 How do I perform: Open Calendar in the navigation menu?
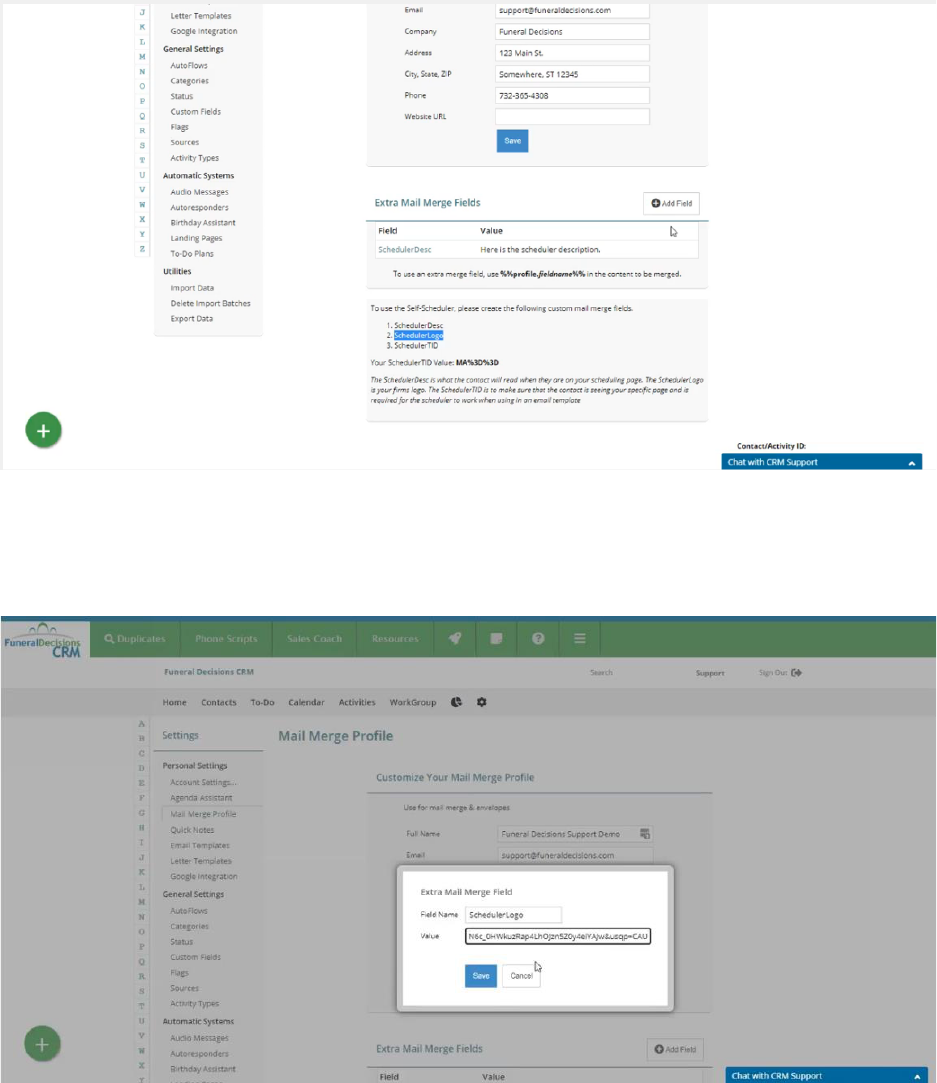(306, 702)
